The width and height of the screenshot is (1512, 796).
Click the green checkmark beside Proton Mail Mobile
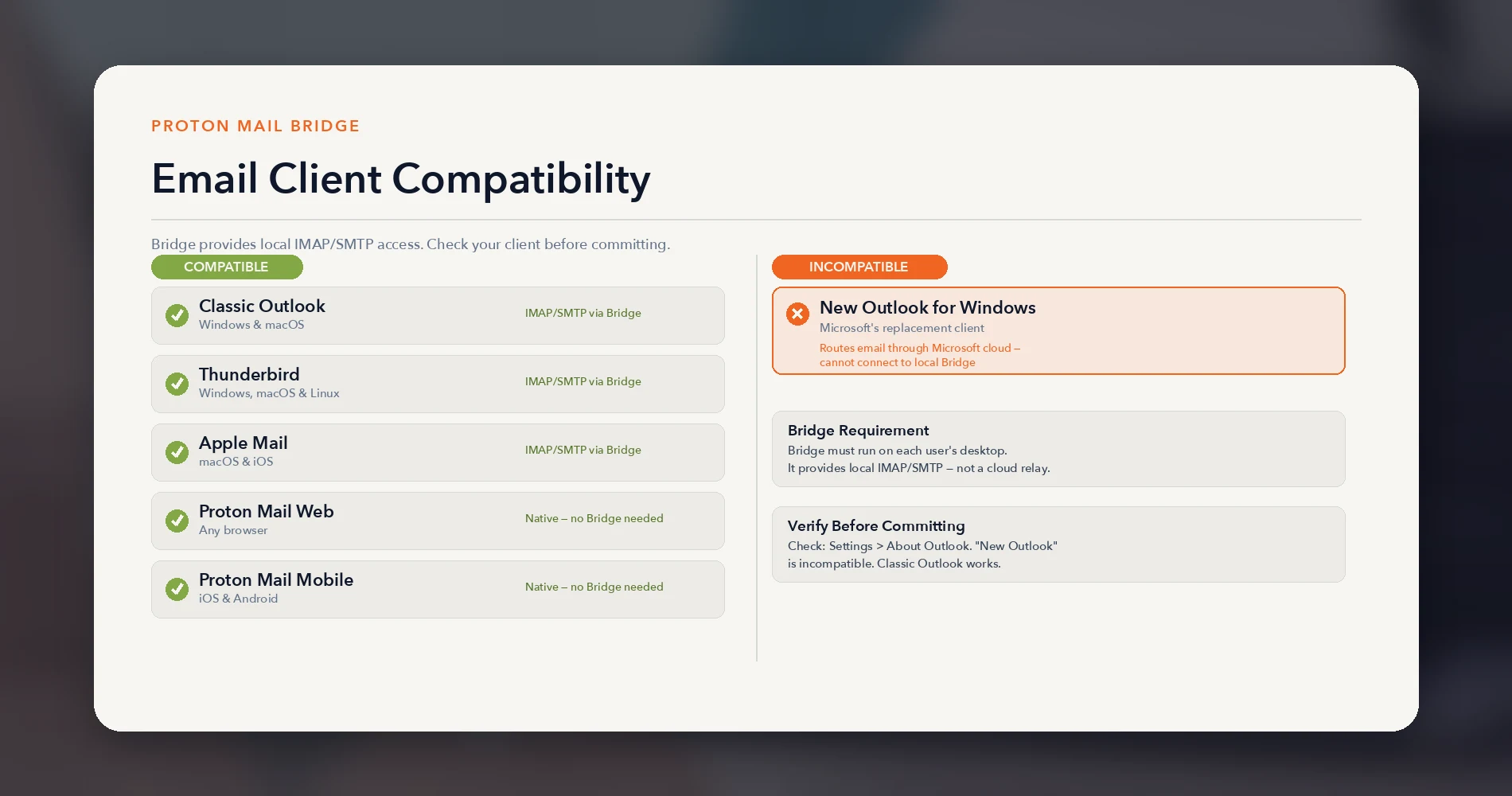pyautogui.click(x=177, y=589)
